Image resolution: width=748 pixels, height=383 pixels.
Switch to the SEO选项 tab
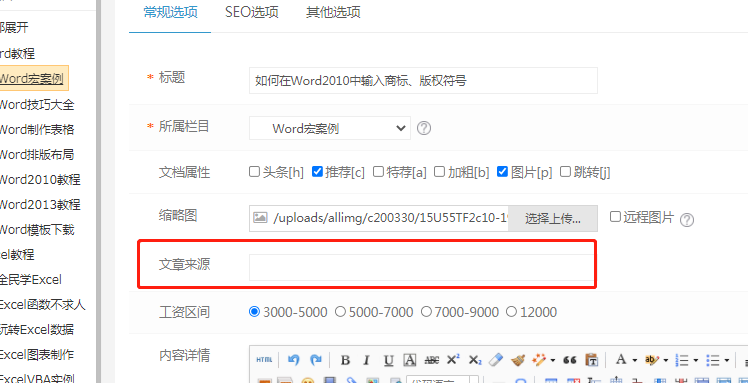click(x=251, y=13)
